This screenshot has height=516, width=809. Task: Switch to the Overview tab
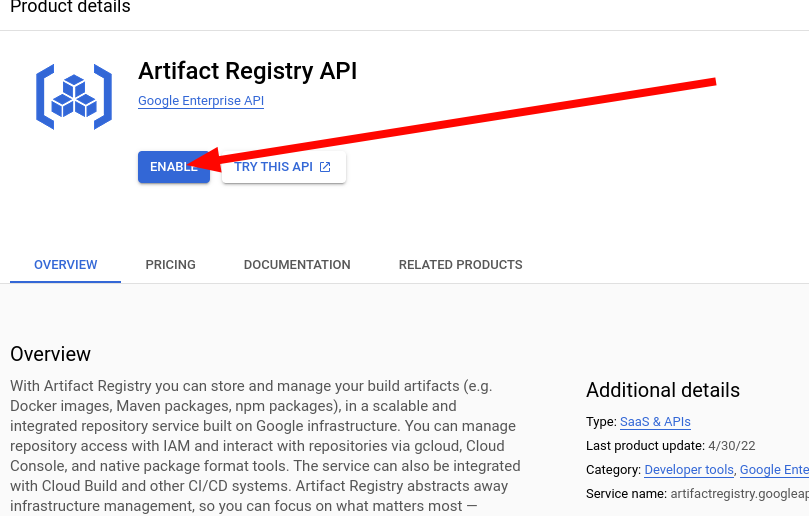66,265
